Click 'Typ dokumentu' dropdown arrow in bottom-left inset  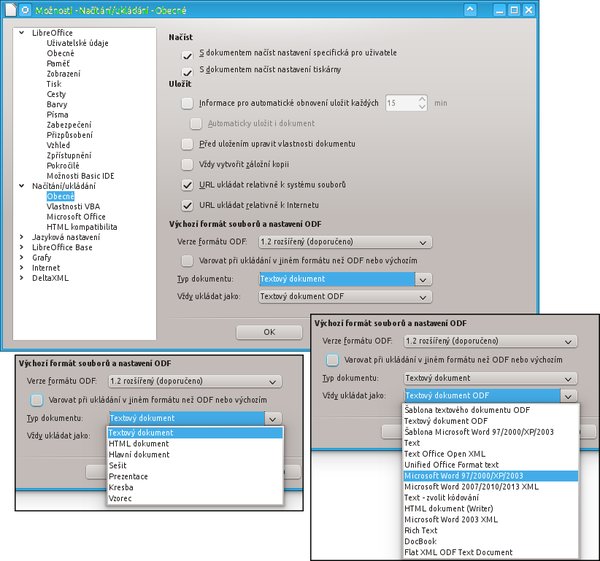273,419
